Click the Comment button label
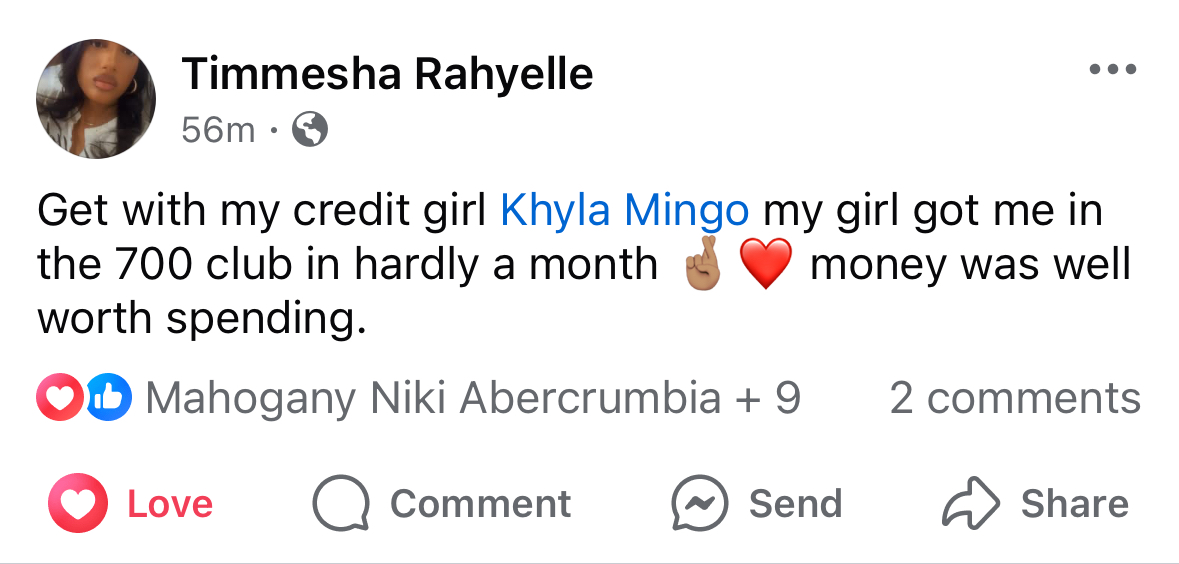Viewport: 1179px width, 564px height. coord(480,504)
